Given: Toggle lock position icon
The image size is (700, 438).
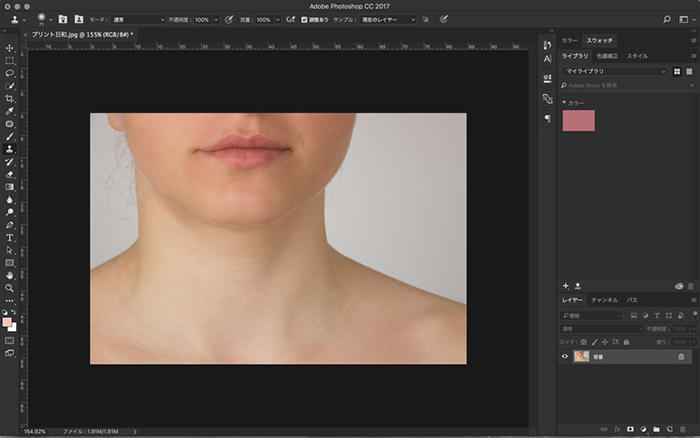Looking at the screenshot, I should [605, 342].
